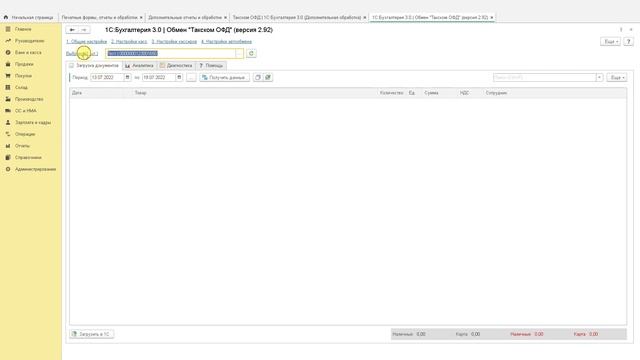Select the Загрузка документов tab

pos(94,66)
